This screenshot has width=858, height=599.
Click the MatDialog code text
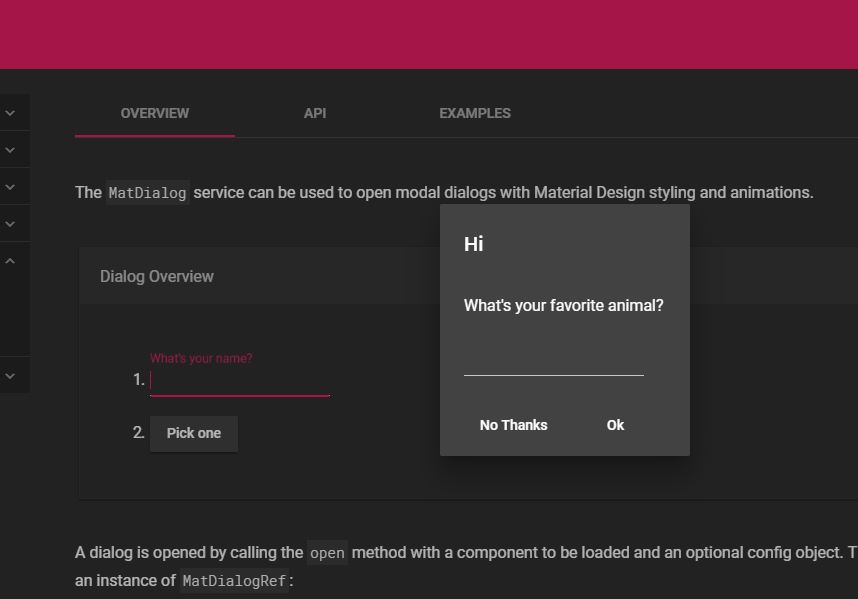[147, 193]
